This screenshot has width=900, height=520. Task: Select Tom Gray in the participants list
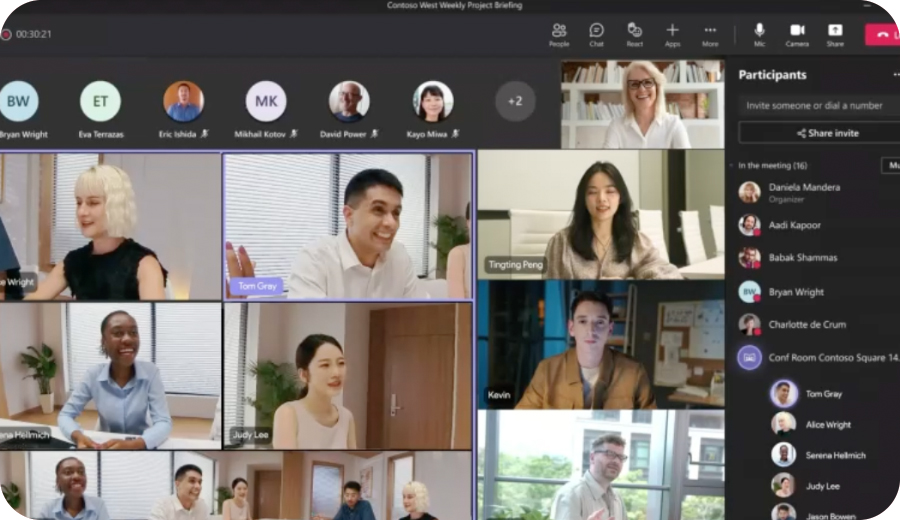822,394
